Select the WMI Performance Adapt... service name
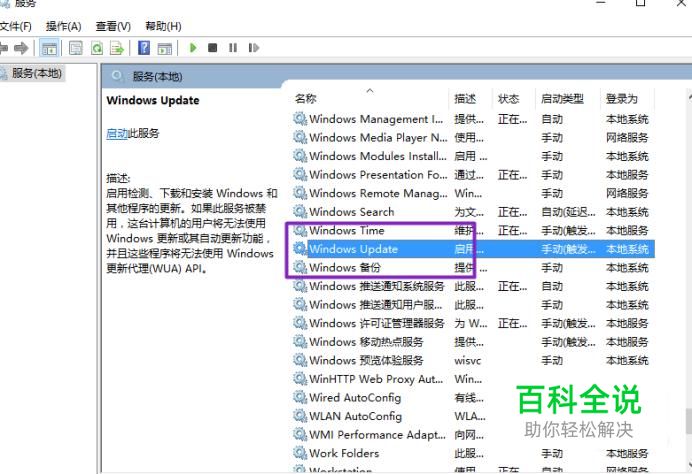 click(377, 434)
